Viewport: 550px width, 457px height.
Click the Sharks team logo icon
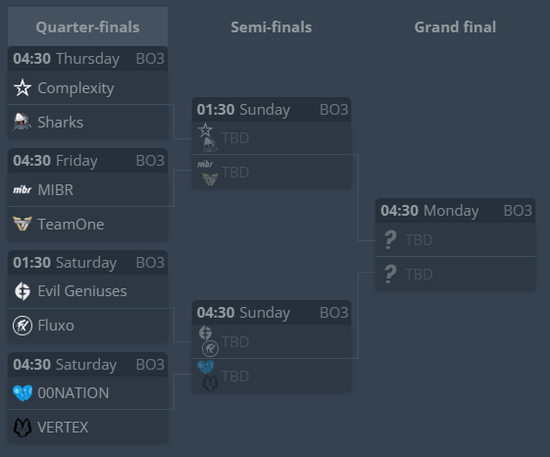click(x=22, y=122)
